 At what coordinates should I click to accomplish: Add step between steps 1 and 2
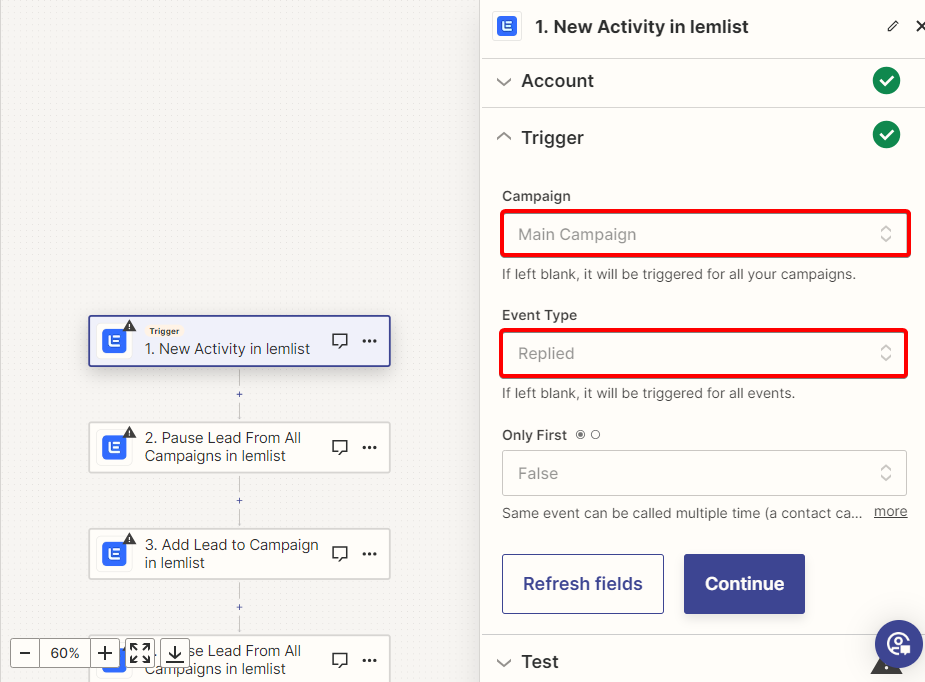pyautogui.click(x=240, y=394)
